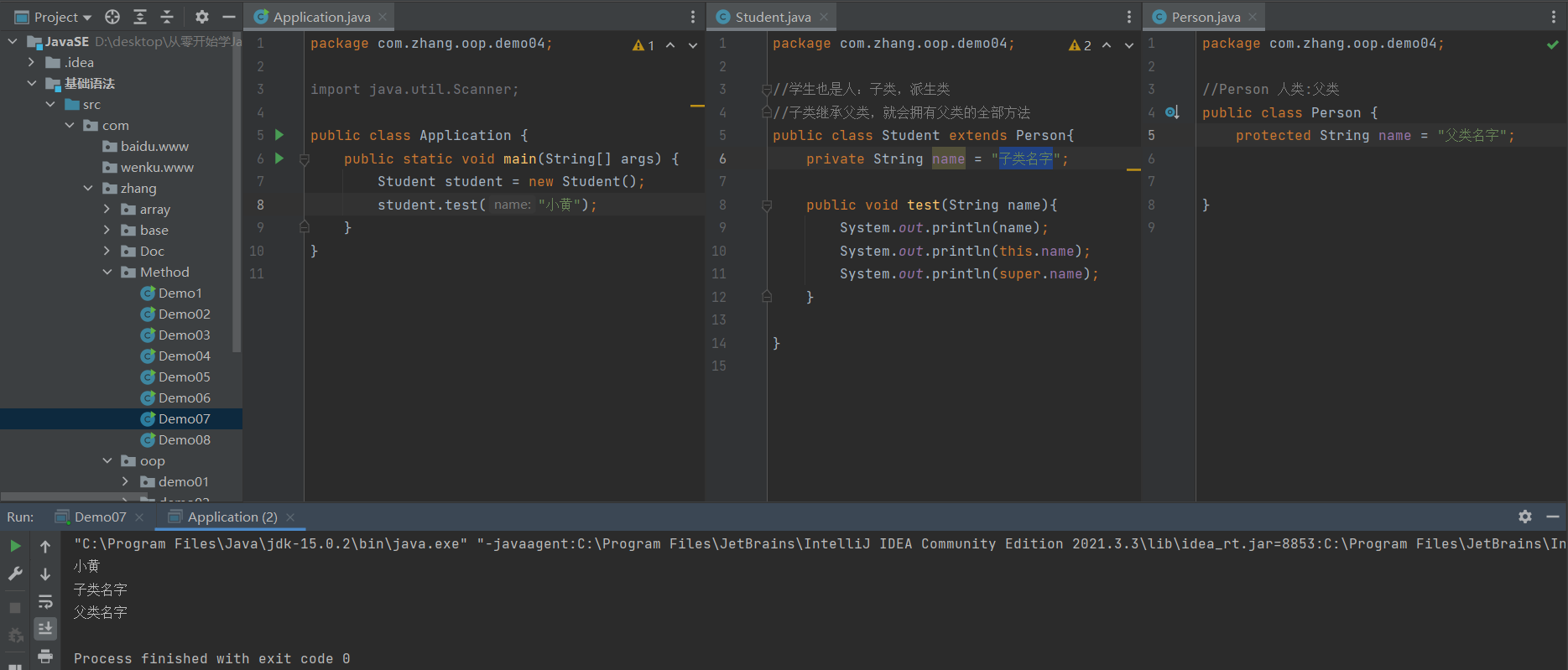This screenshot has height=670, width=1568.
Task: Click the stop process button
Action: (15, 607)
